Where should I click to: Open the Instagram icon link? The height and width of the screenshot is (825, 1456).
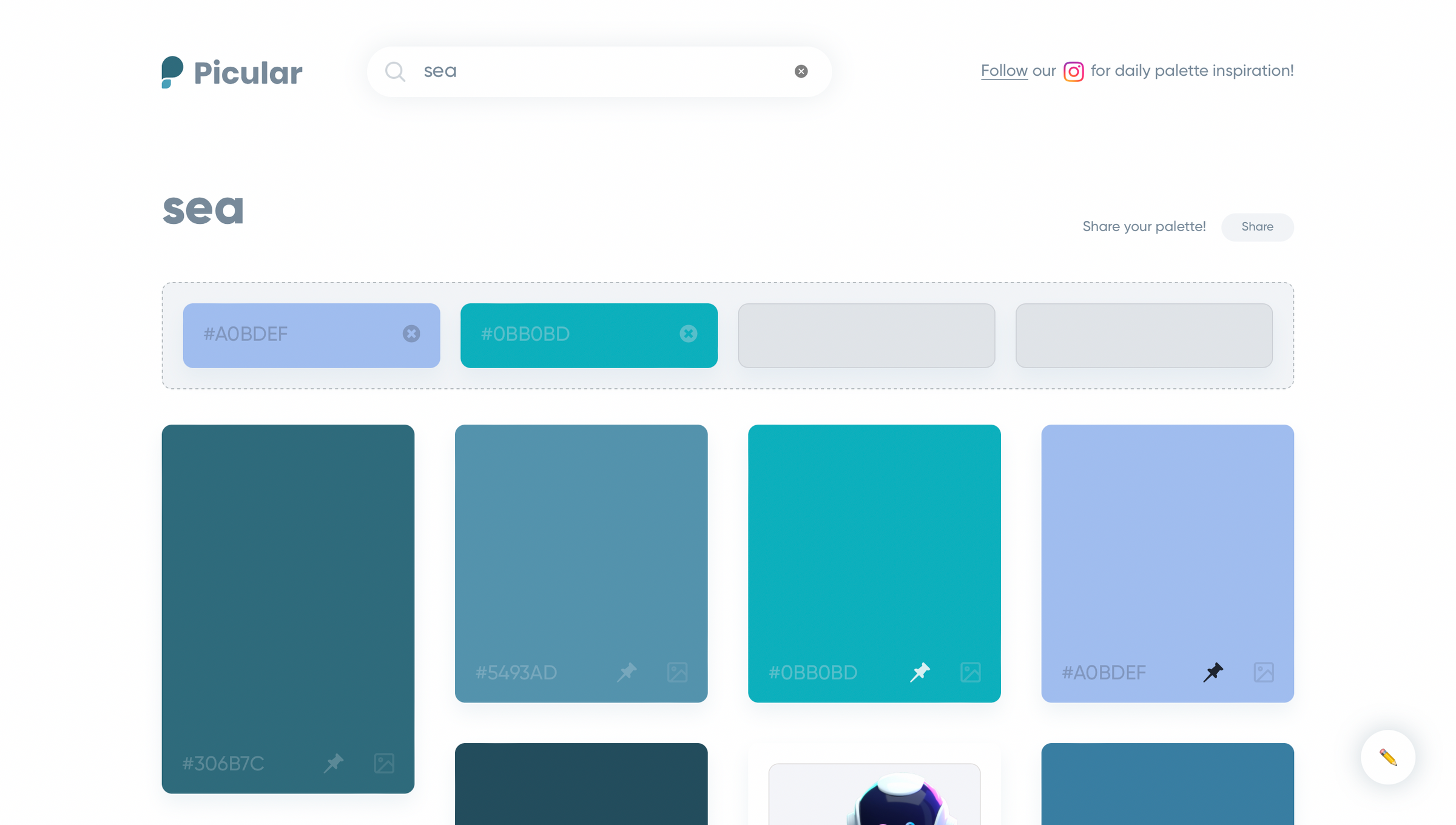[1073, 72]
